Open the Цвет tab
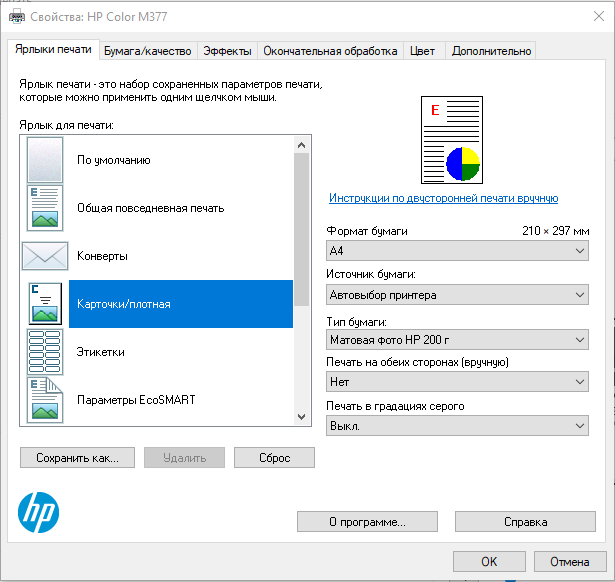Screen dimensions: 615x582 422,51
